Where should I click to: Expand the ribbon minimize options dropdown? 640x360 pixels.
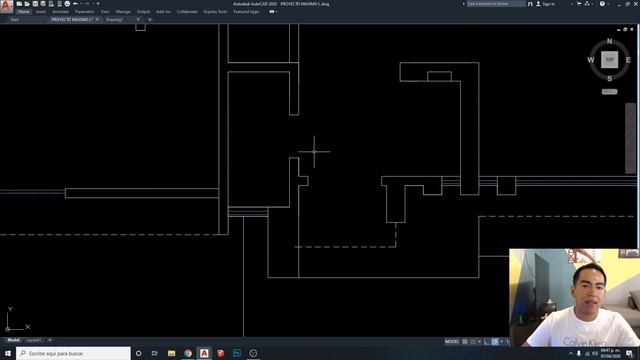point(277,12)
